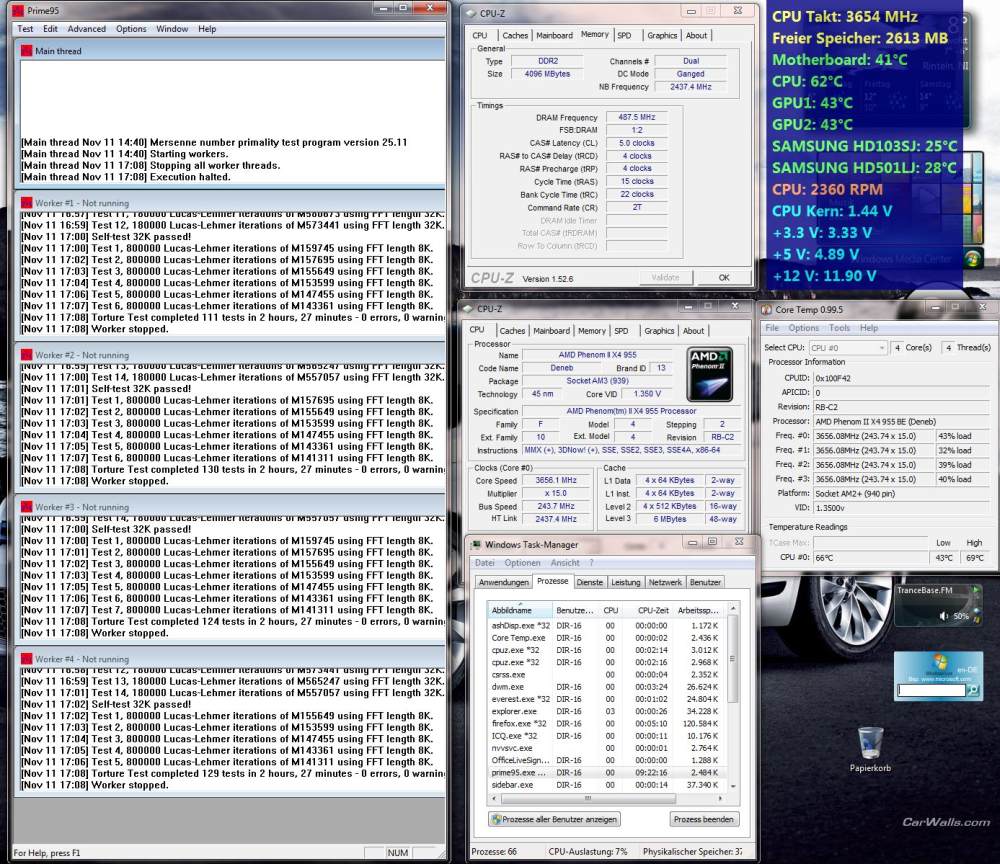This screenshot has width=1000, height=864.
Task: Open the Papierkorb desktop icon
Action: tap(870, 749)
